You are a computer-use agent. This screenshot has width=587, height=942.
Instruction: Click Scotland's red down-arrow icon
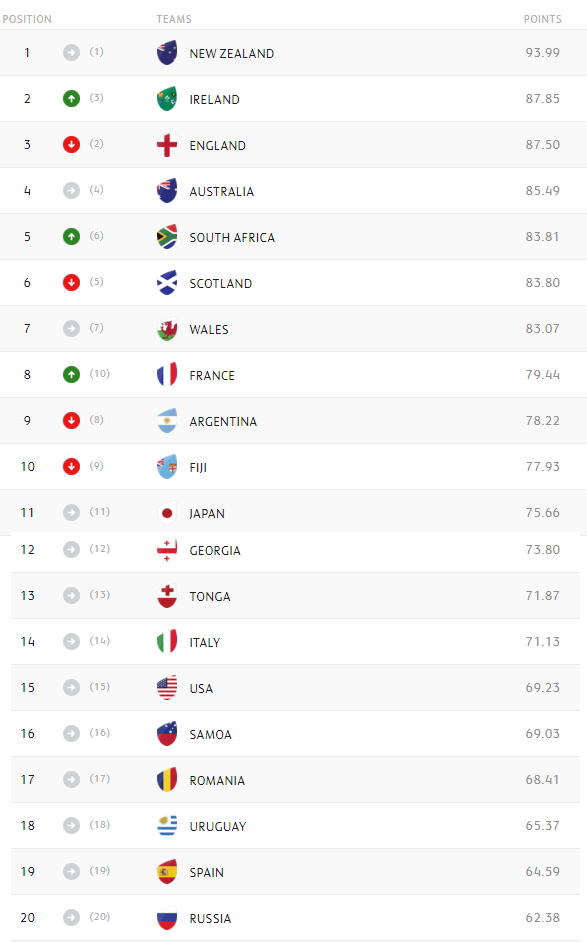[x=71, y=282]
